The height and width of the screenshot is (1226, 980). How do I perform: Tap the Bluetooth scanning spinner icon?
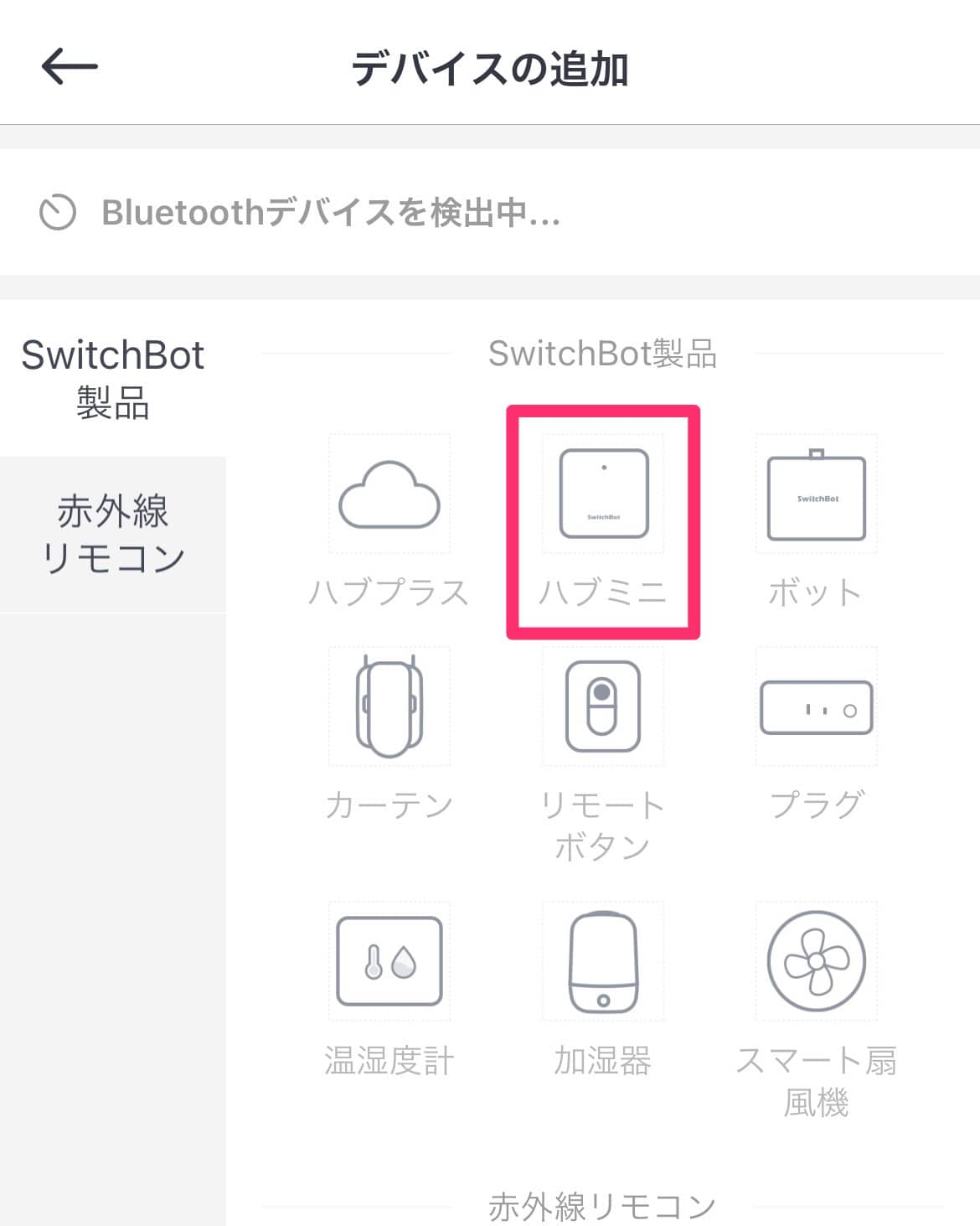pyautogui.click(x=58, y=213)
